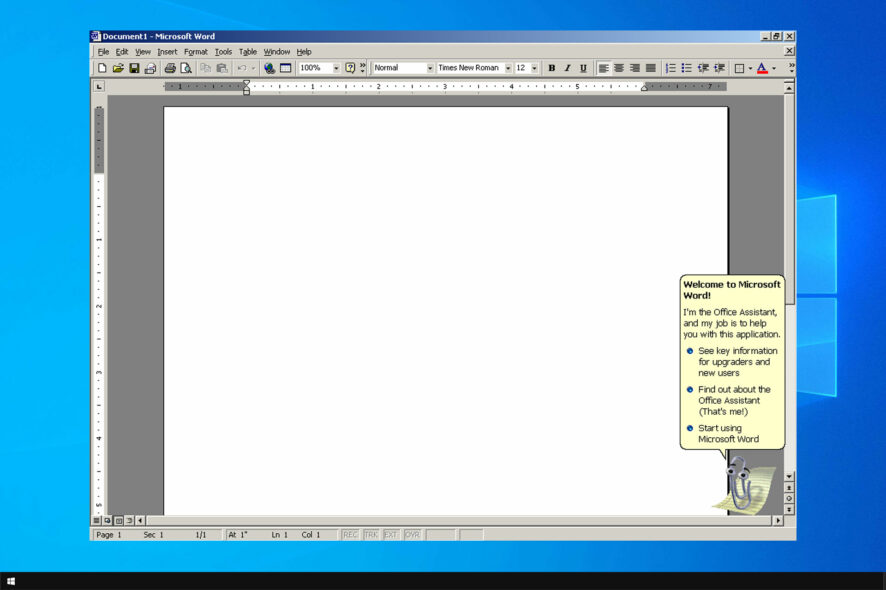Select 'Start using Microsoft Word' option
This screenshot has height=590, width=886.
[723, 433]
